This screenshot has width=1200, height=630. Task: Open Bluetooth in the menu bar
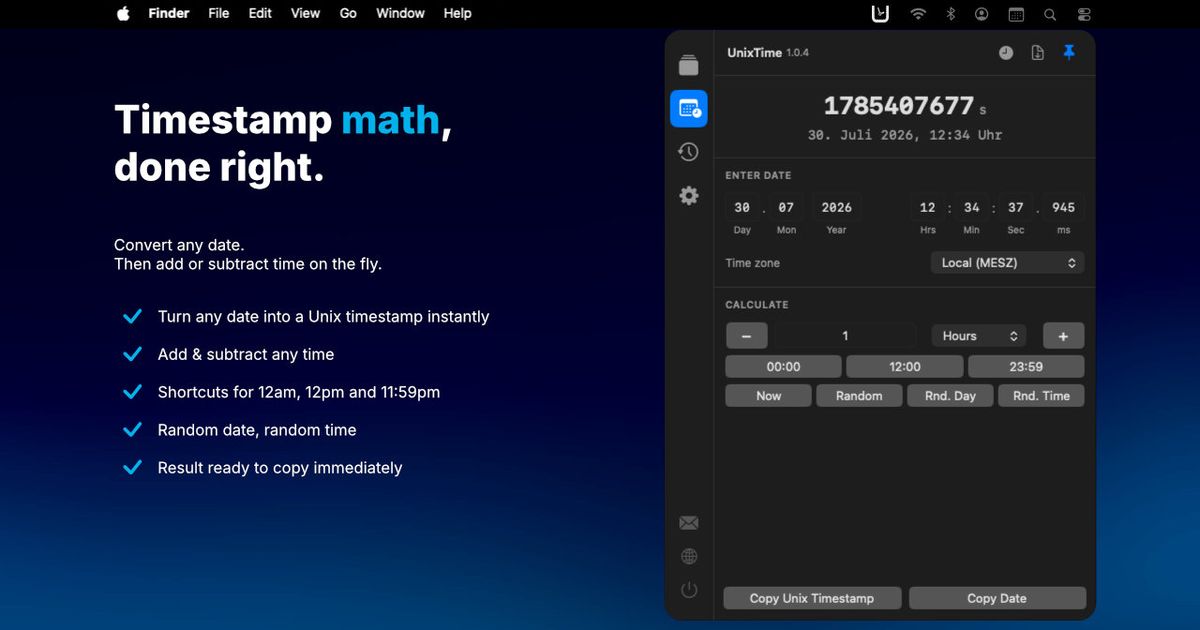(951, 14)
